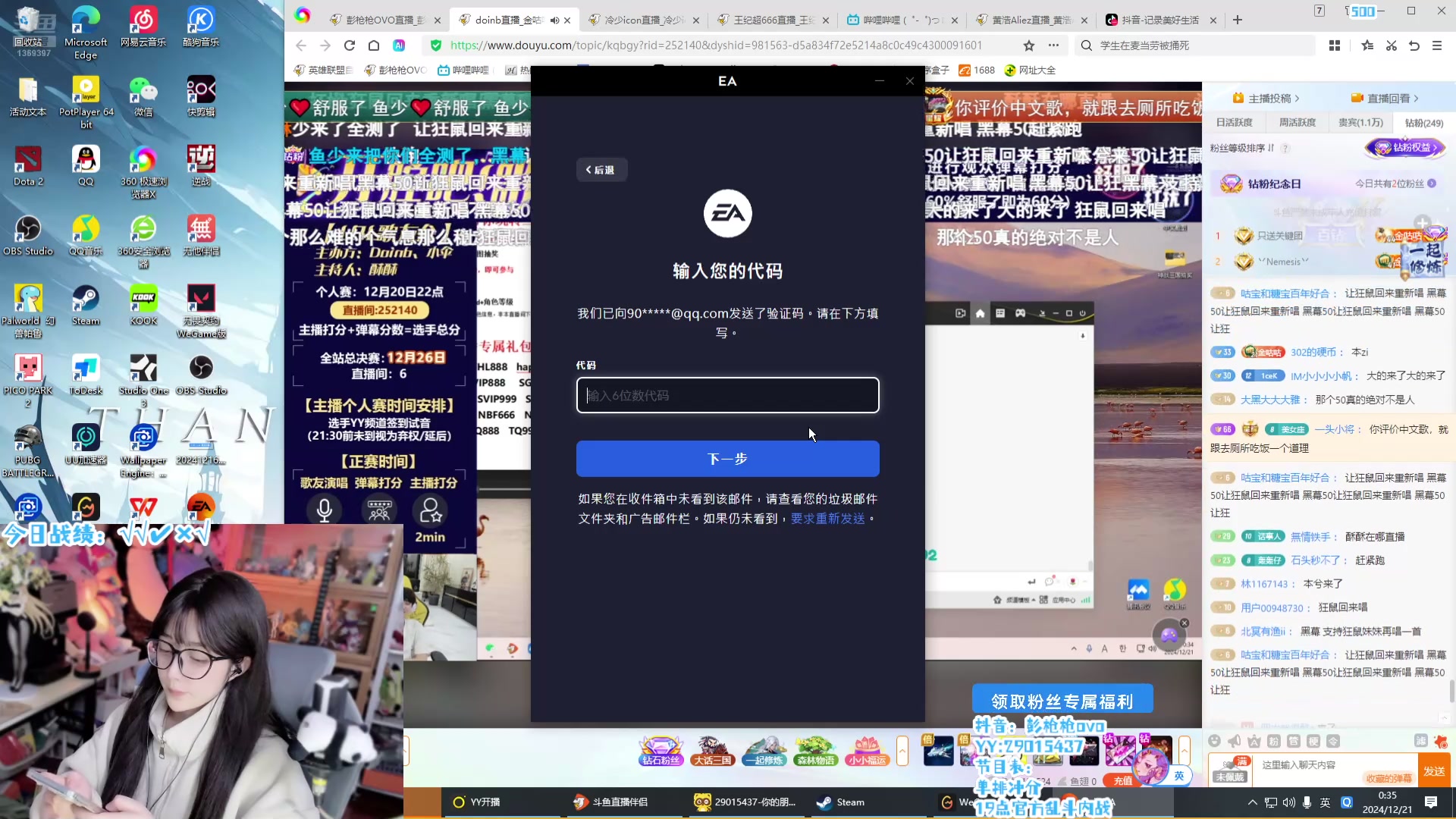Open the volume control in system tray
The width and height of the screenshot is (1456, 819).
pyautogui.click(x=1288, y=802)
